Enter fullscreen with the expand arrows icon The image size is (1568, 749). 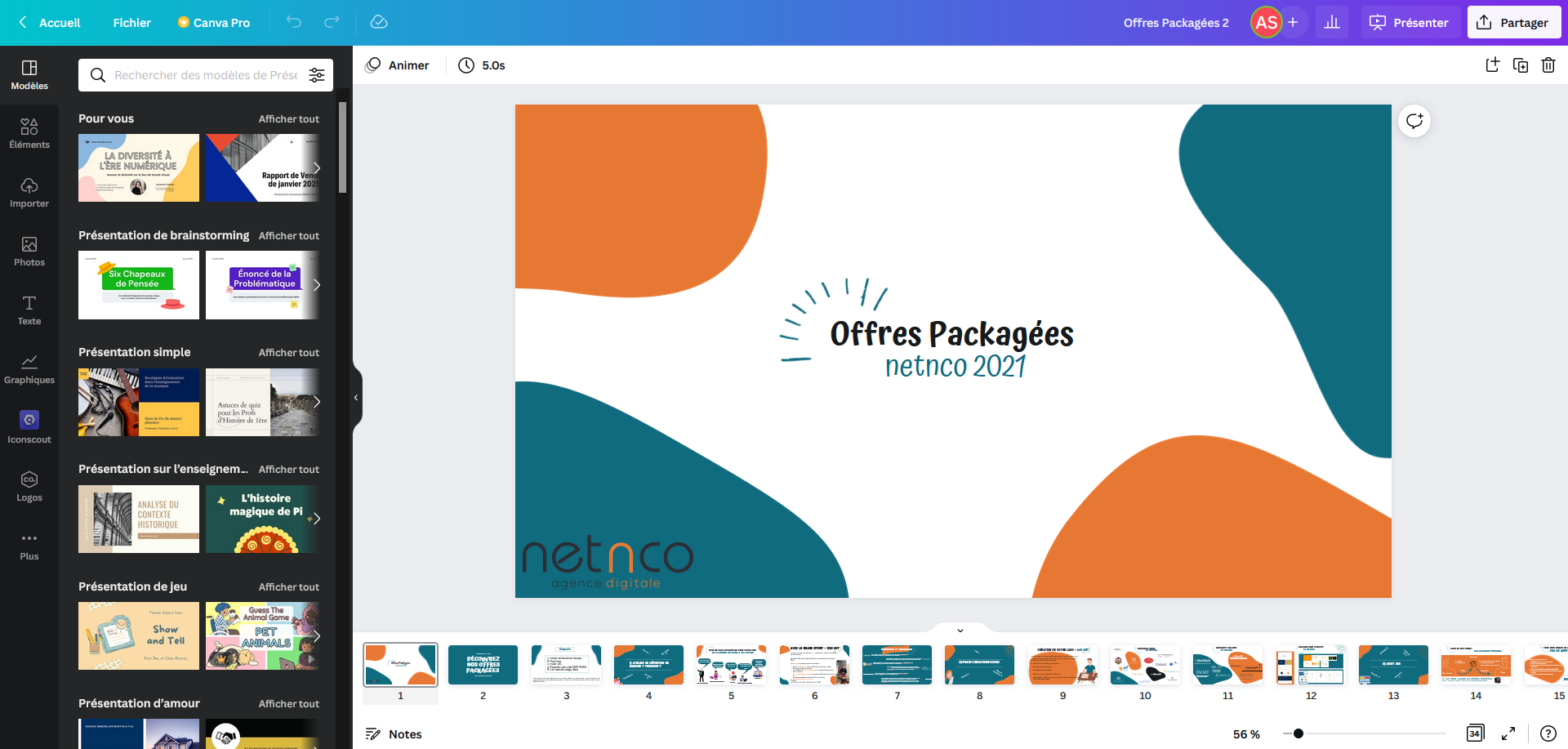1508,733
